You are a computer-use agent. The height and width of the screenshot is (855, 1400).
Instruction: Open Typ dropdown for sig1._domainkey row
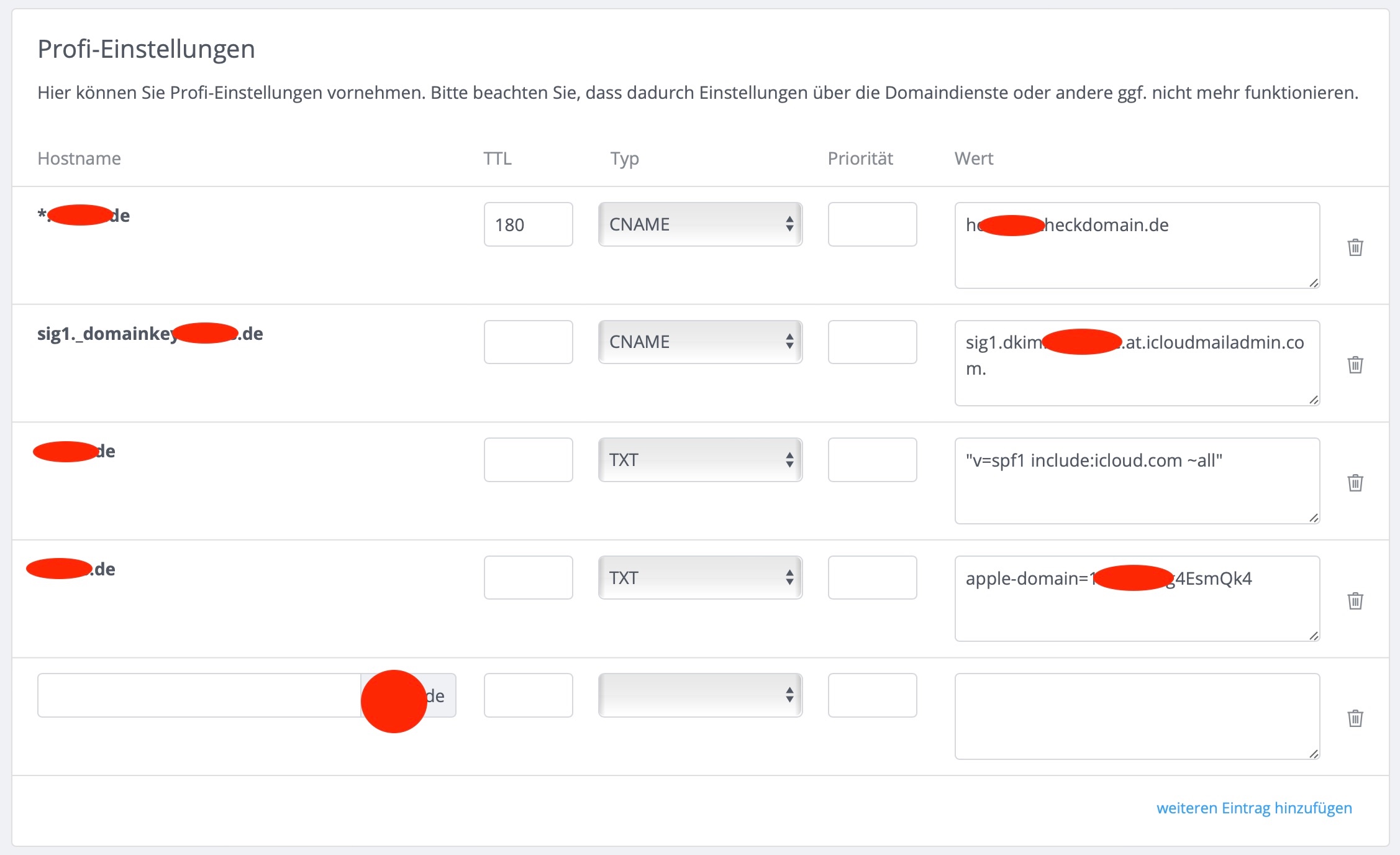coord(700,342)
